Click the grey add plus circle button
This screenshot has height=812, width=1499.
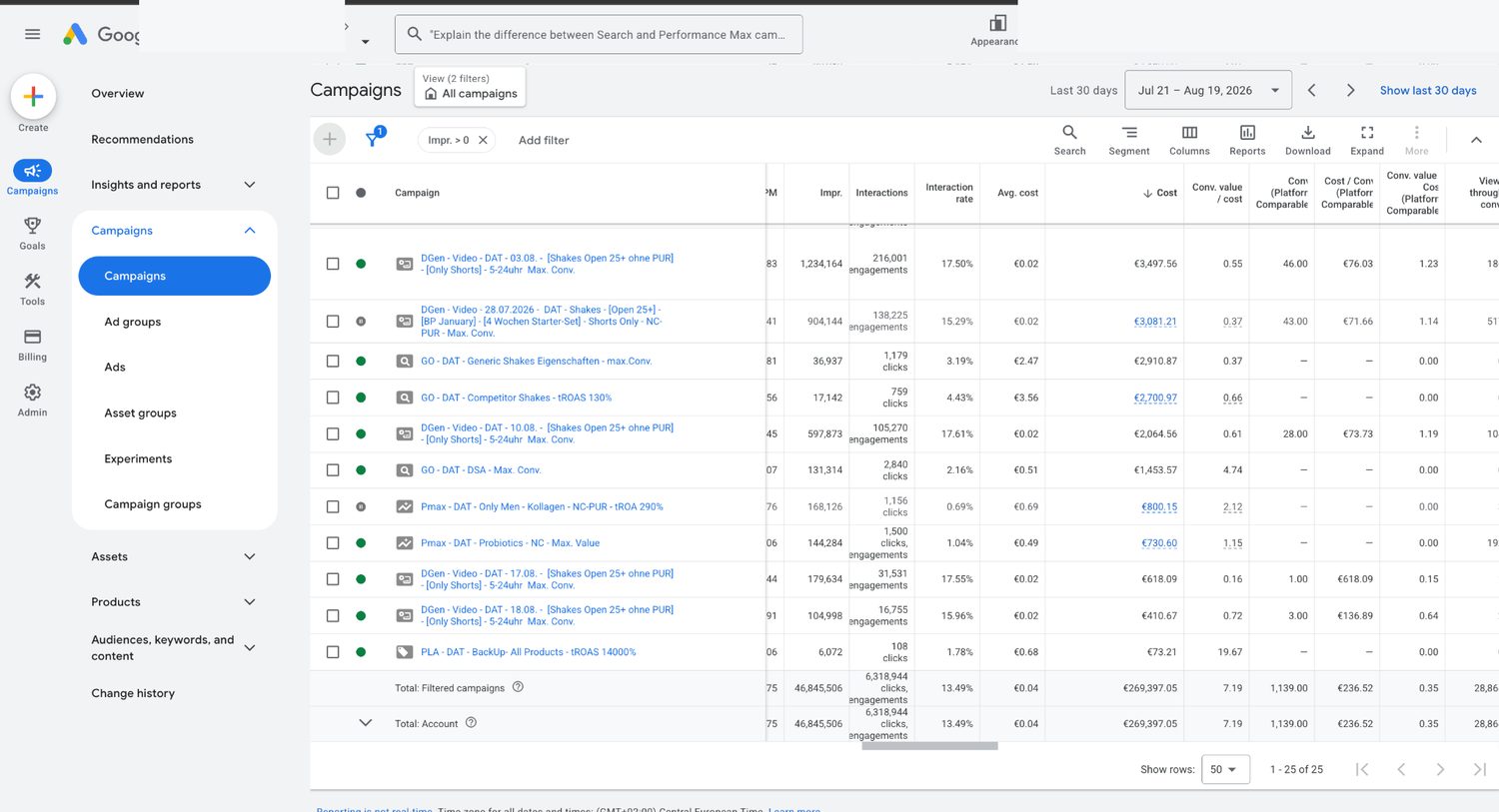pyautogui.click(x=330, y=139)
